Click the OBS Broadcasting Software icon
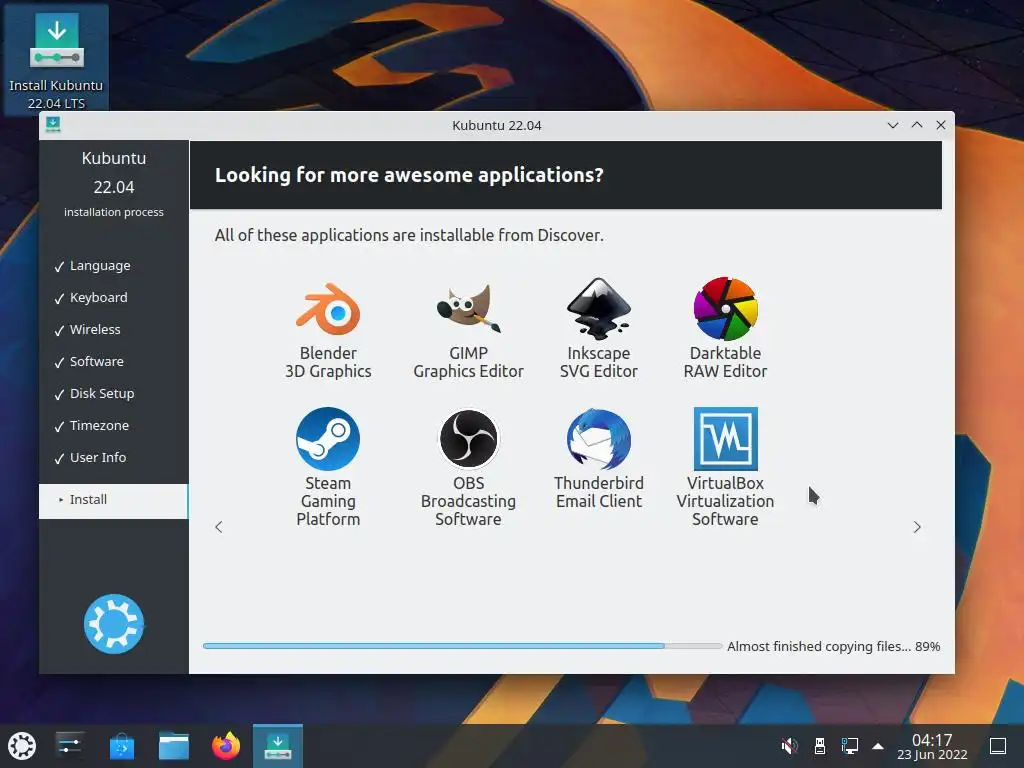The image size is (1024, 768). [468, 439]
